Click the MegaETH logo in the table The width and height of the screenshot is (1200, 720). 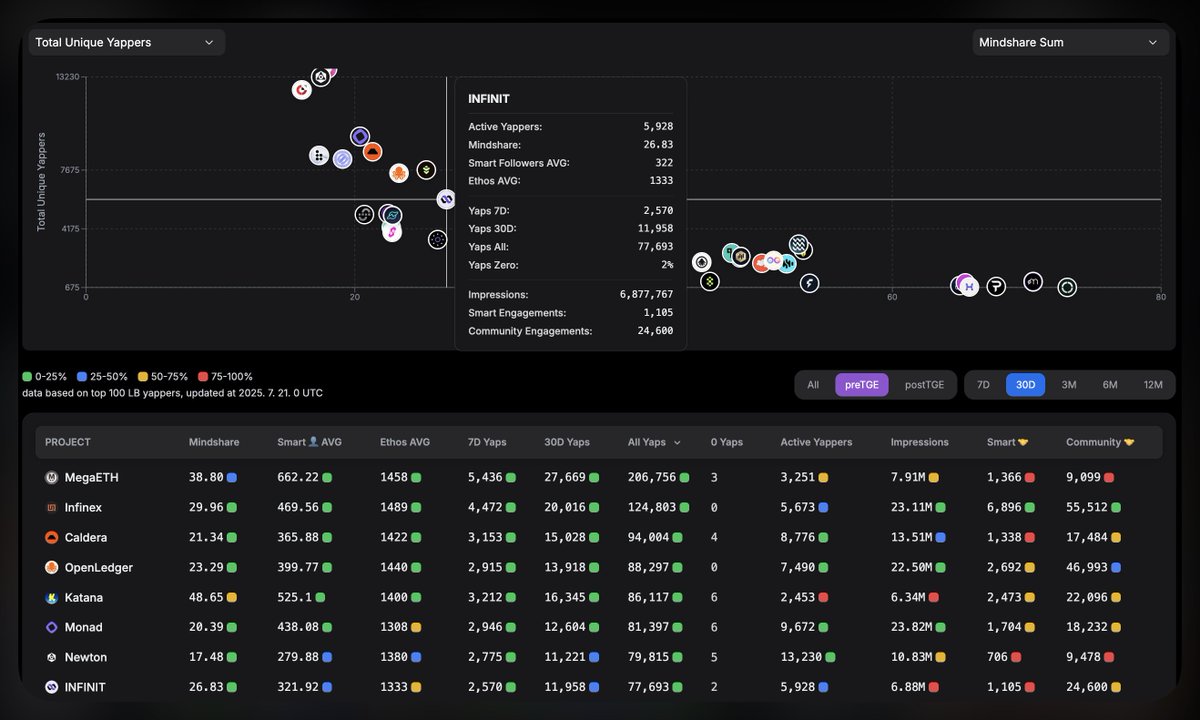51,478
